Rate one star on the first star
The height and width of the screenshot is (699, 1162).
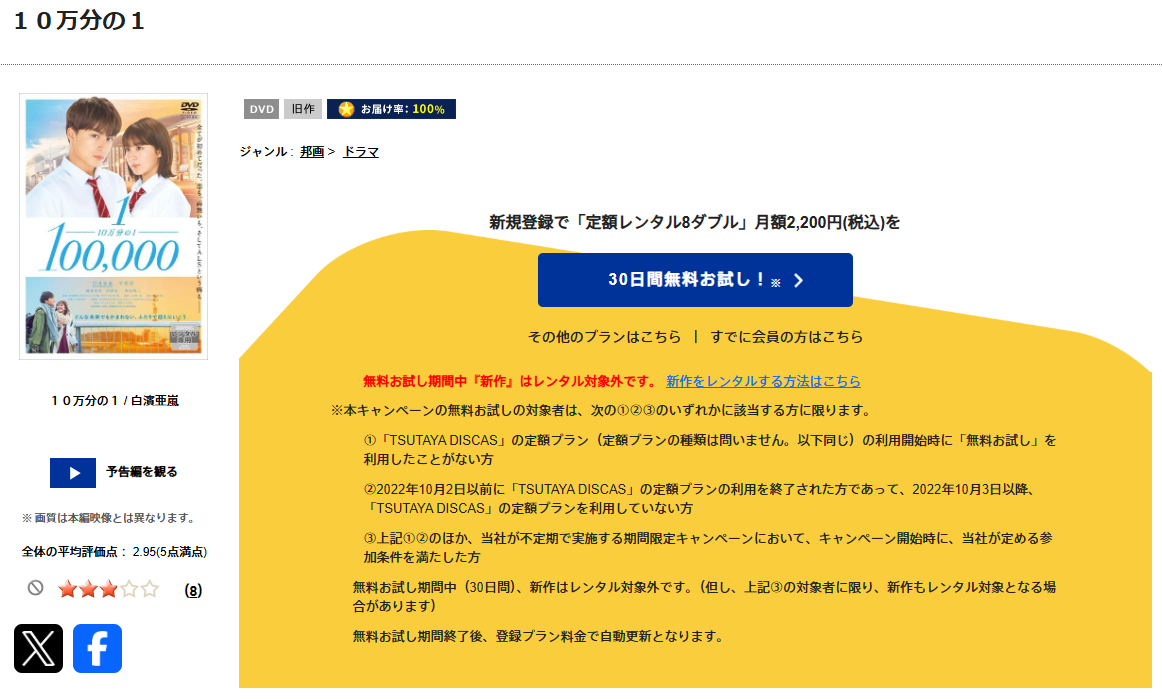pos(67,589)
